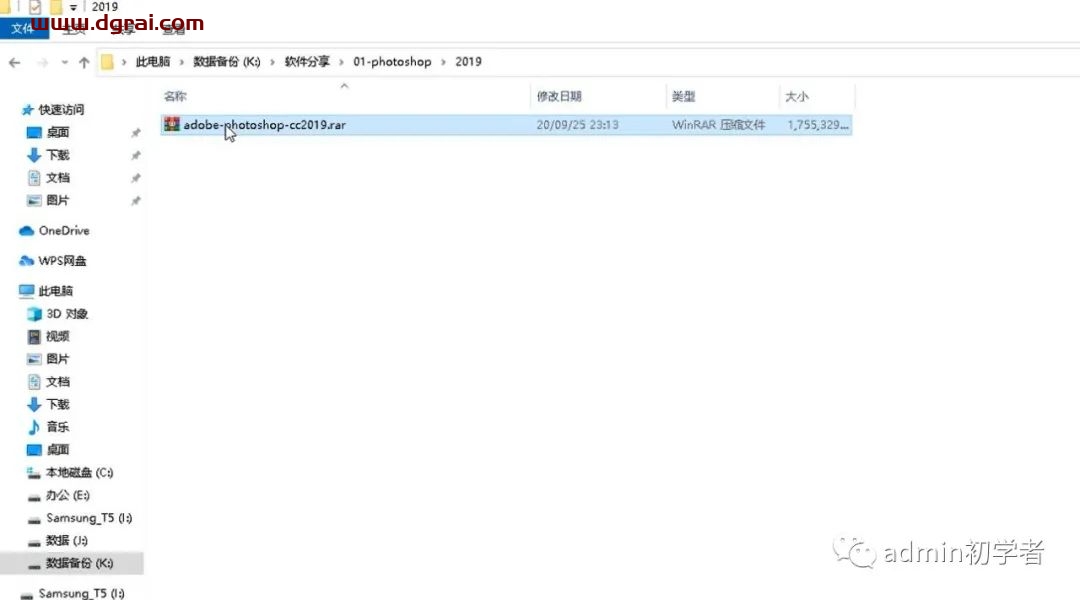Click the folder icon in address bar

click(107, 62)
